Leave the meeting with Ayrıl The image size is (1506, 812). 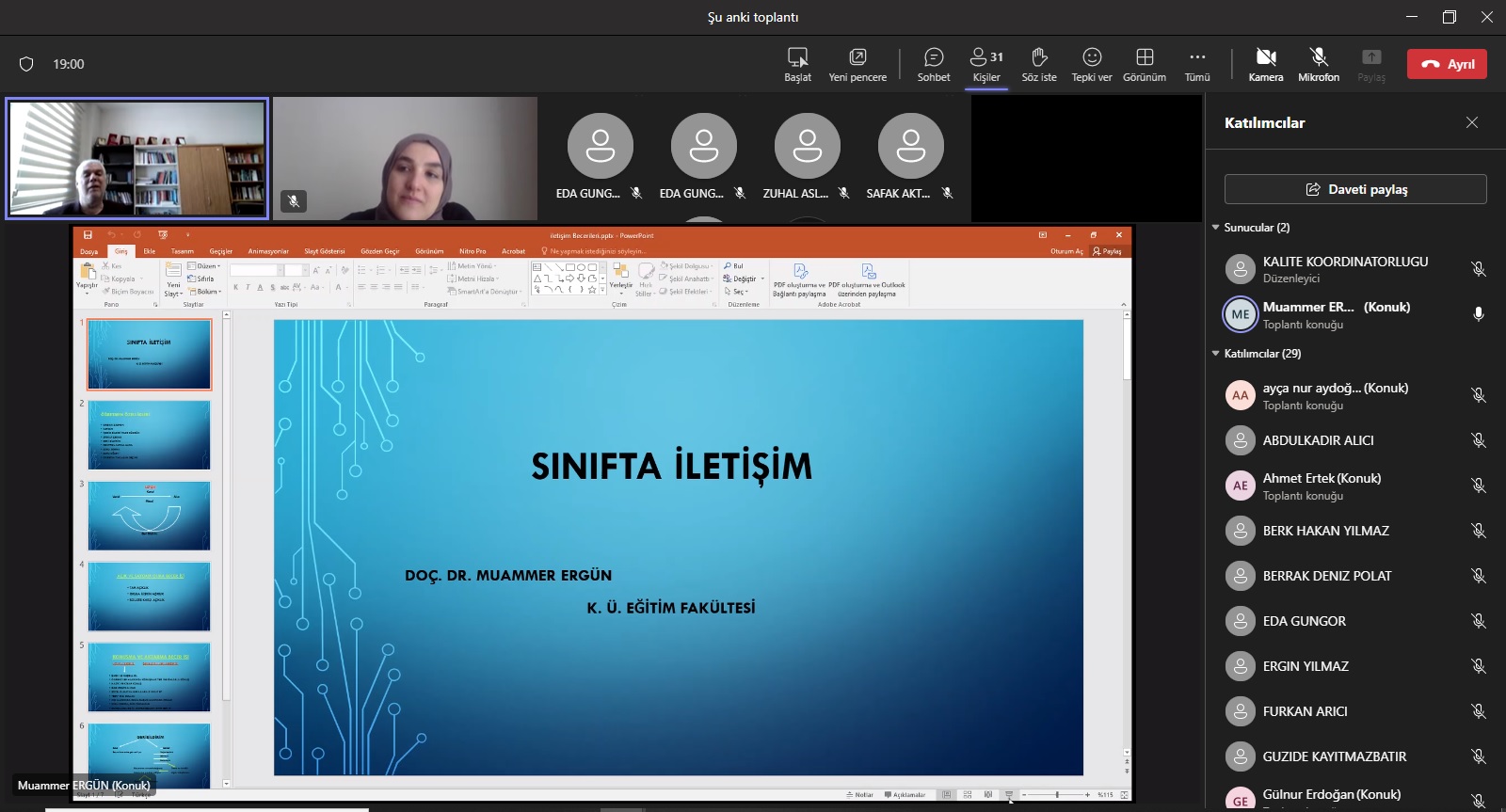[x=1447, y=64]
